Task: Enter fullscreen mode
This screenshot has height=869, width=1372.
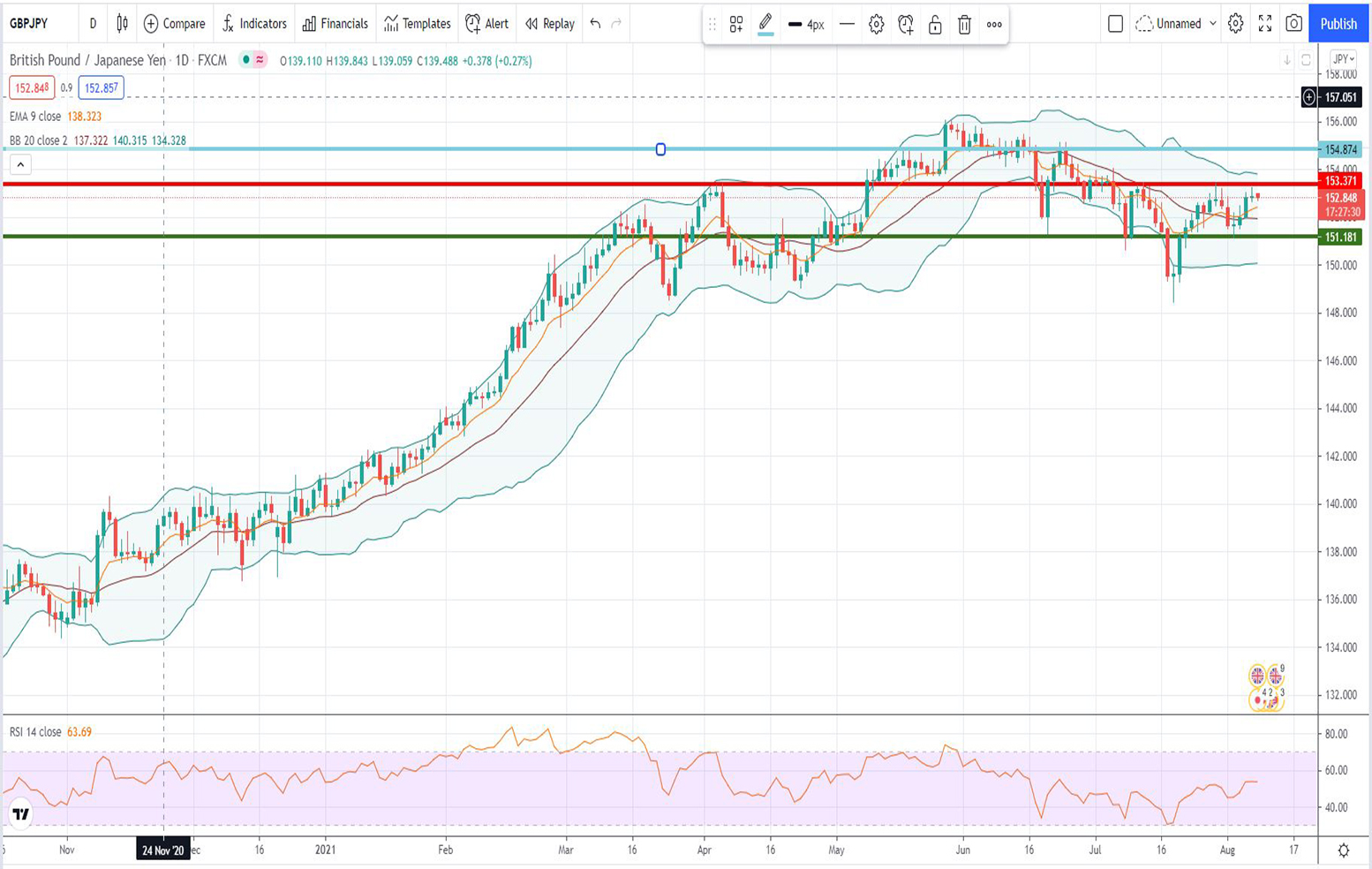Action: point(1264,24)
